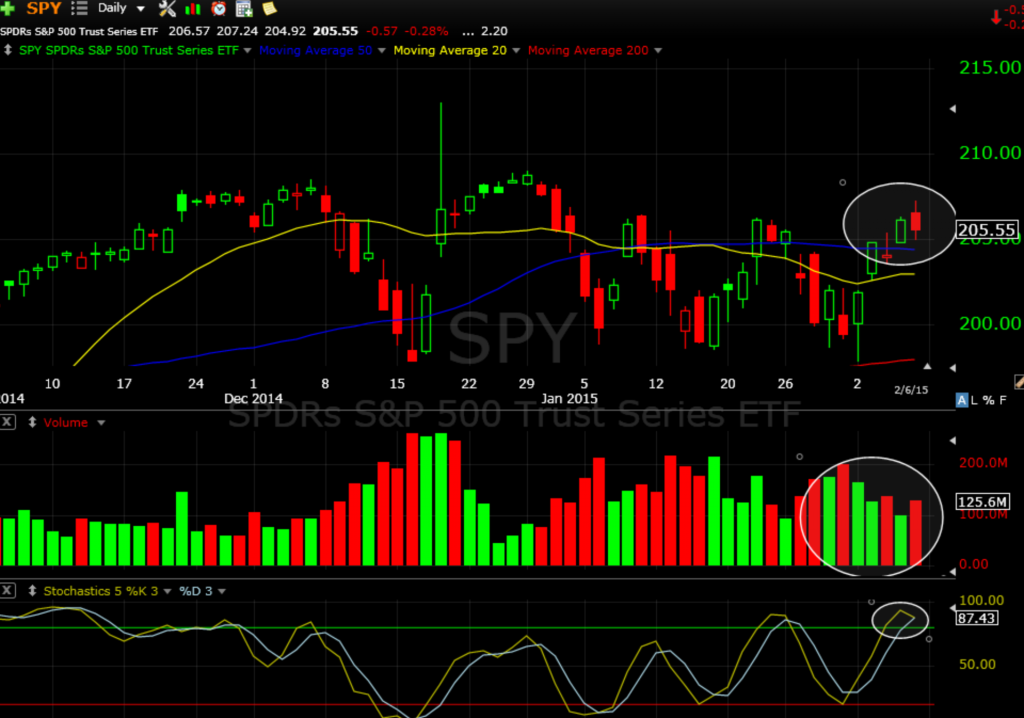This screenshot has width=1024, height=718.
Task: Expand Moving Average 50 dropdown arrow
Action: 381,50
